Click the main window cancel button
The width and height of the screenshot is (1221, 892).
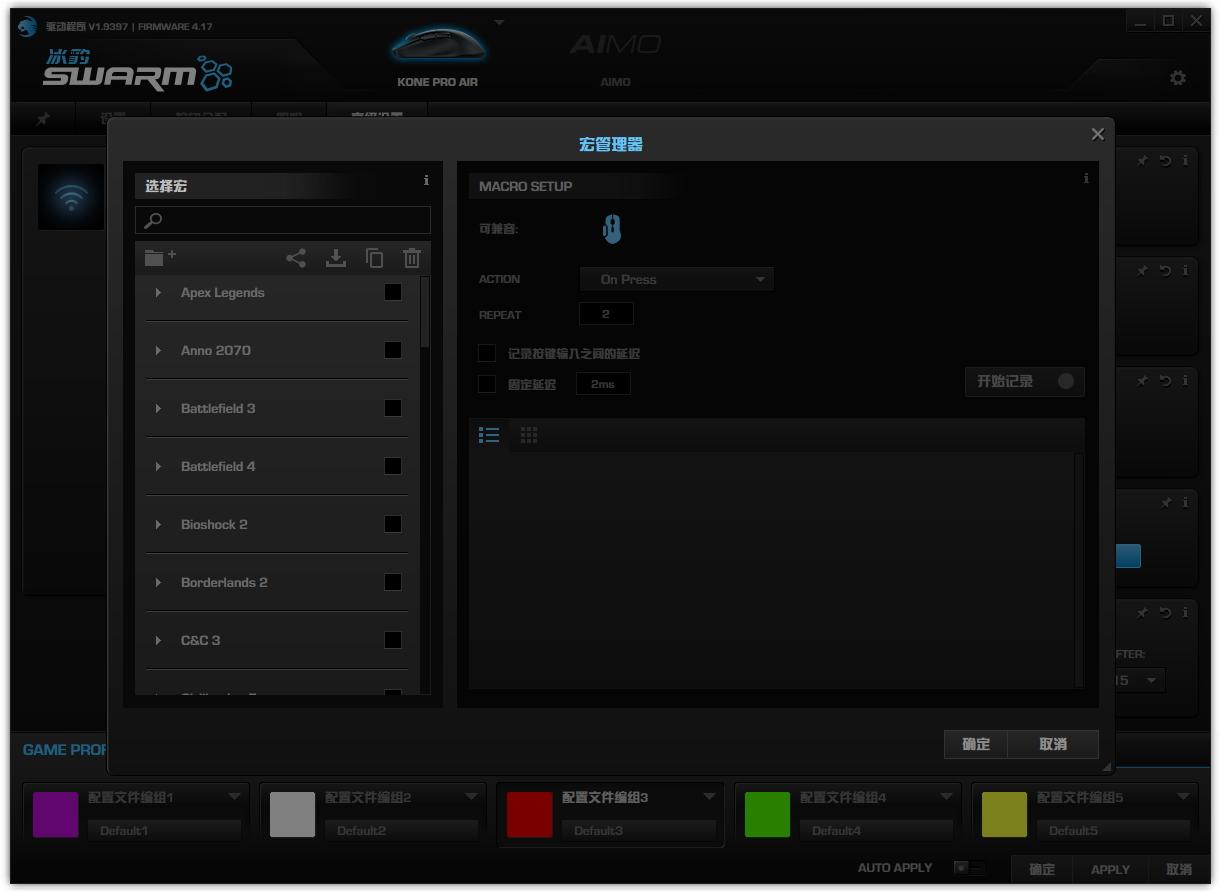point(1179,869)
